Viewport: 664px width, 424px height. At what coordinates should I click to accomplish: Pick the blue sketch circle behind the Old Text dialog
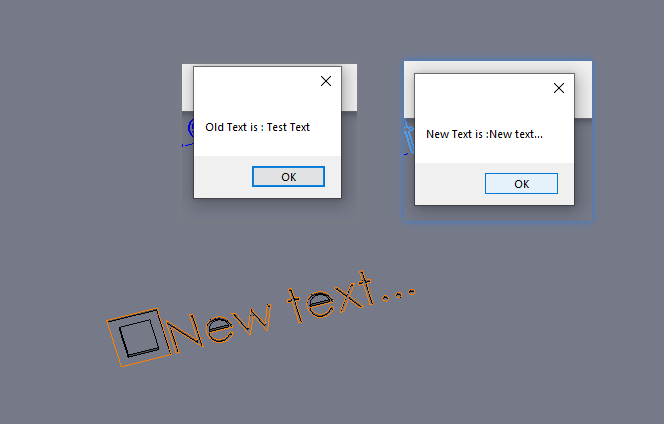pos(191,127)
